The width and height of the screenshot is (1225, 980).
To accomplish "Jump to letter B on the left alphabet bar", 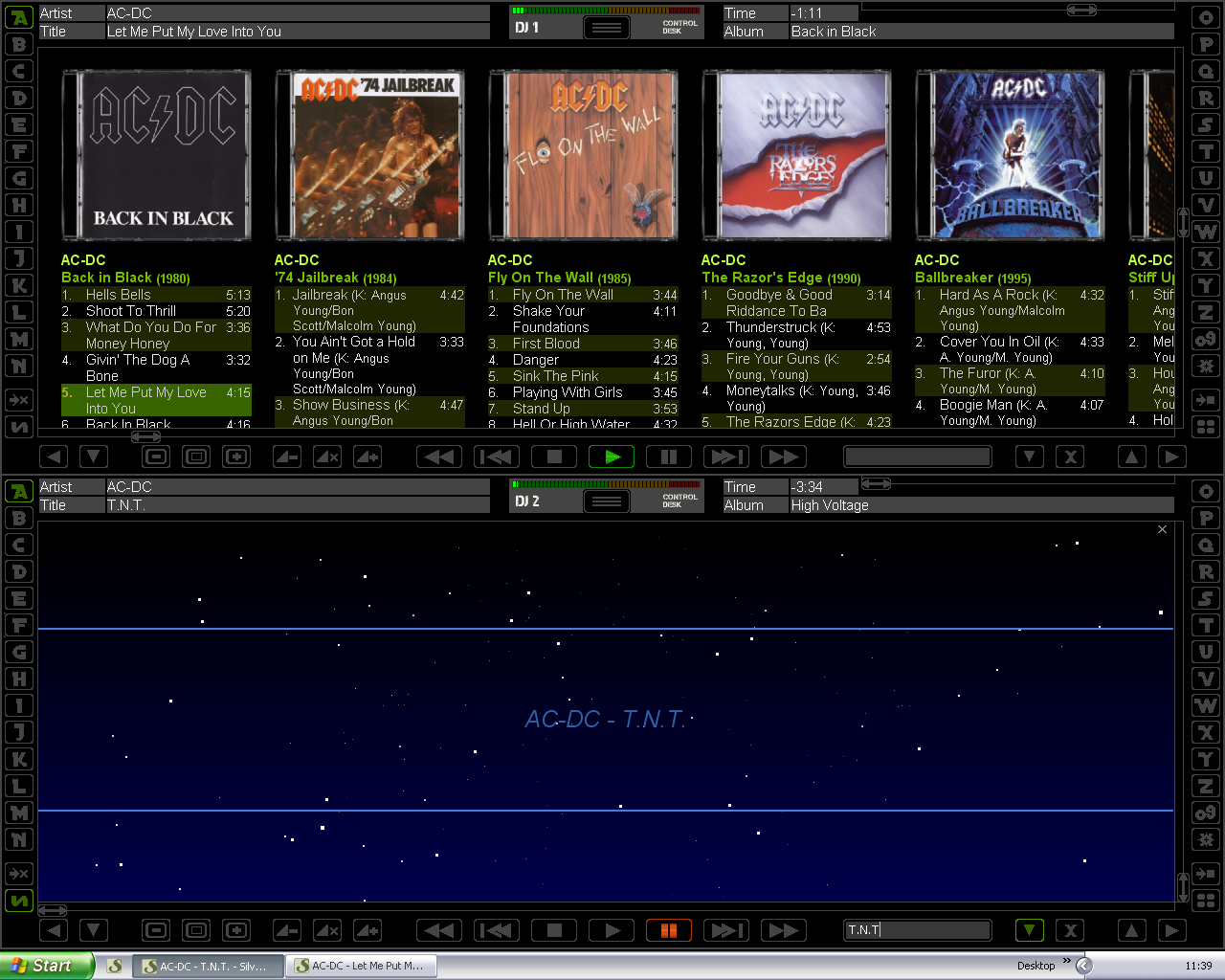I will [17, 44].
